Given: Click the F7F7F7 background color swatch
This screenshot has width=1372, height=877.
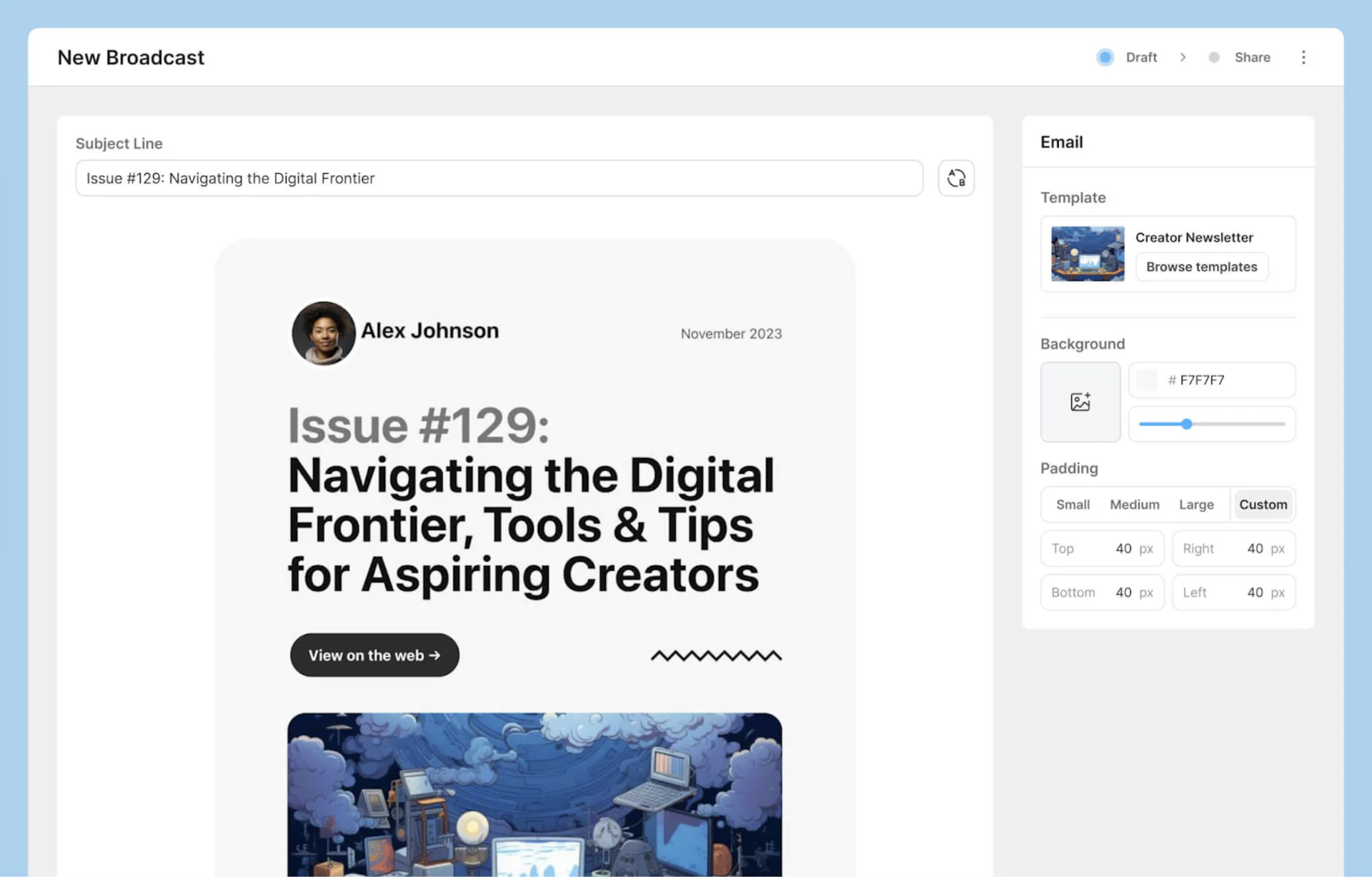Looking at the screenshot, I should (x=1147, y=380).
